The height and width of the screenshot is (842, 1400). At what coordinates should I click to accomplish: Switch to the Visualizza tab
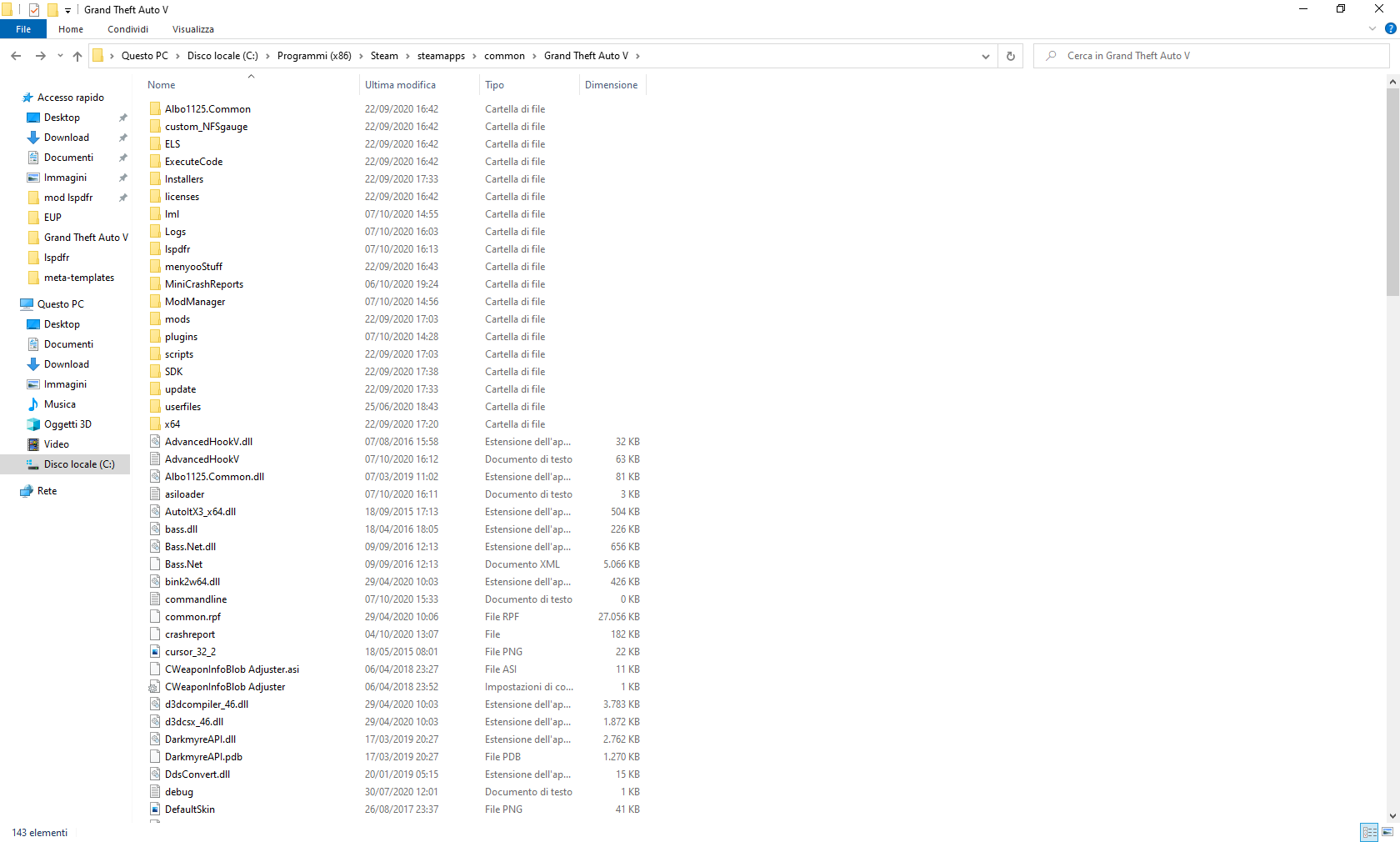[193, 29]
